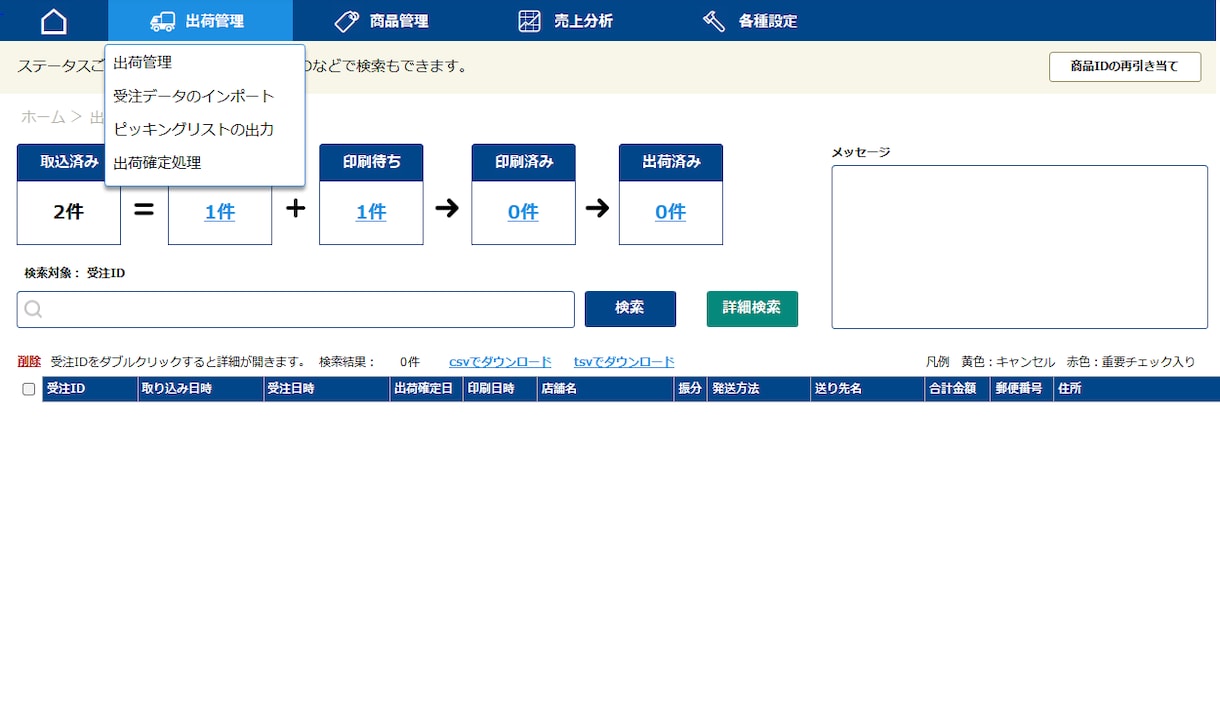Viewport: 1220px width, 705px height.
Task: Click the 商品IDの再引き当て button
Action: (x=1125, y=67)
